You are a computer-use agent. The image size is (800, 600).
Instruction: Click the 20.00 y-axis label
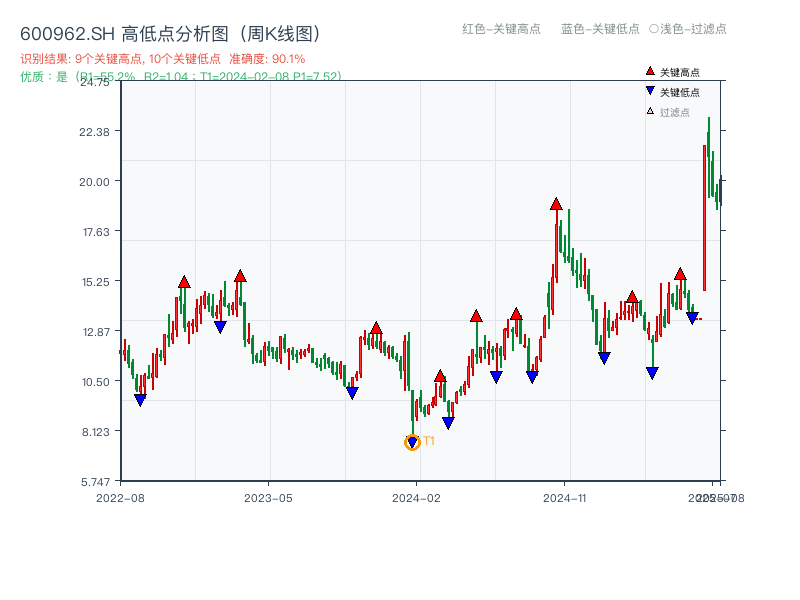click(94, 182)
